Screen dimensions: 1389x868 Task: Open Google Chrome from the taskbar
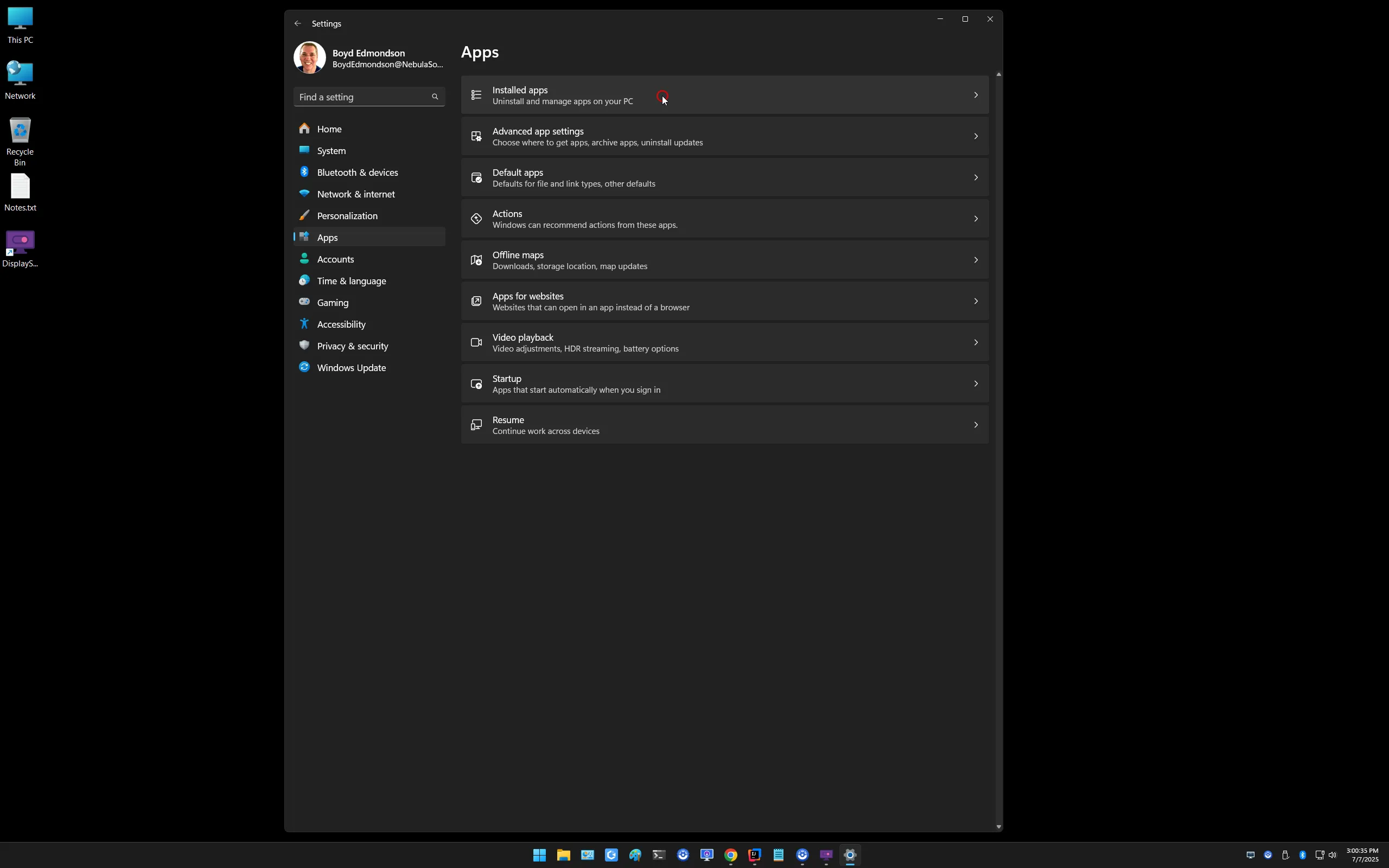click(x=731, y=855)
